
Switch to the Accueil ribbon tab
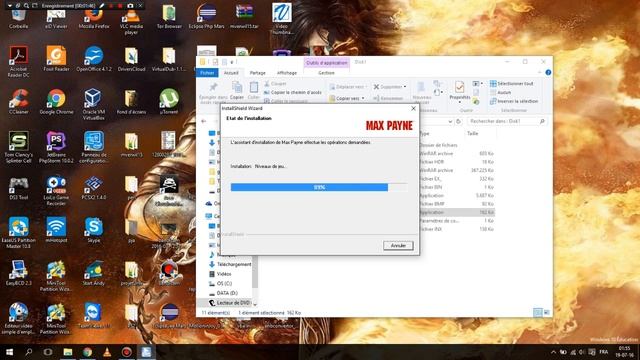pyautogui.click(x=231, y=73)
